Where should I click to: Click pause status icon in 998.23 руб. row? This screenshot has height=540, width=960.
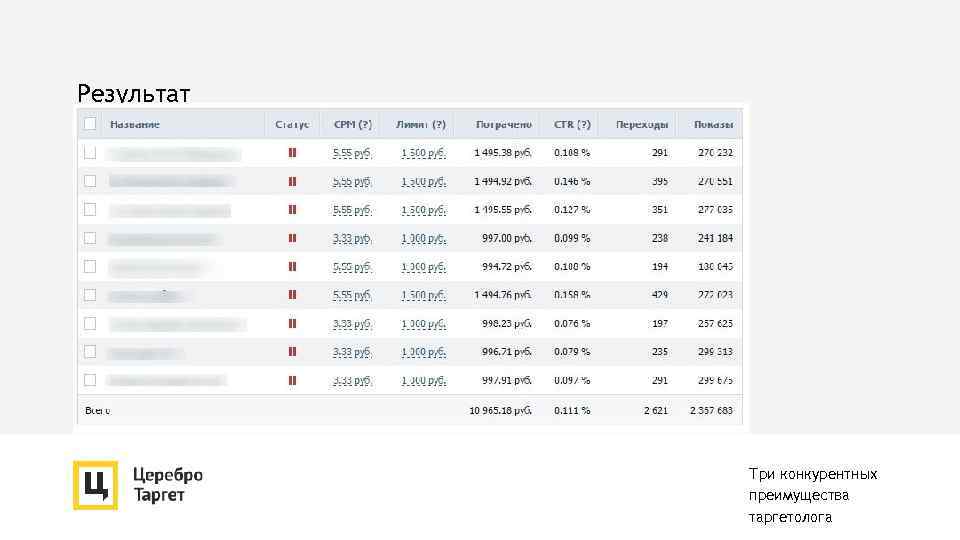coord(293,323)
